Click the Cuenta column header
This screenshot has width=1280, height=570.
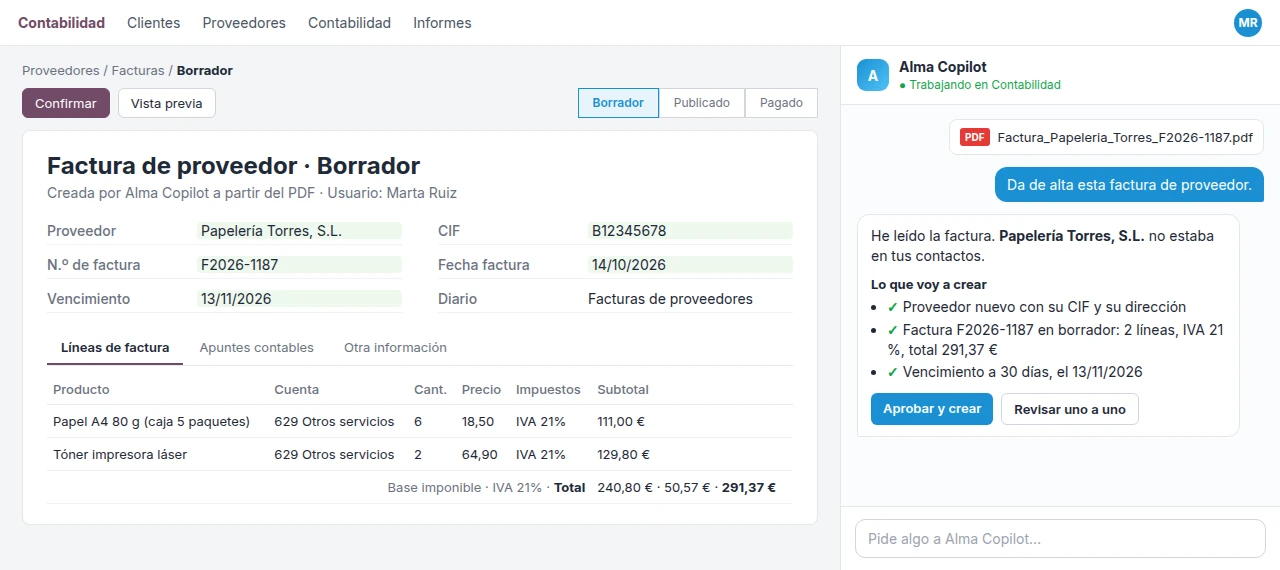point(297,389)
